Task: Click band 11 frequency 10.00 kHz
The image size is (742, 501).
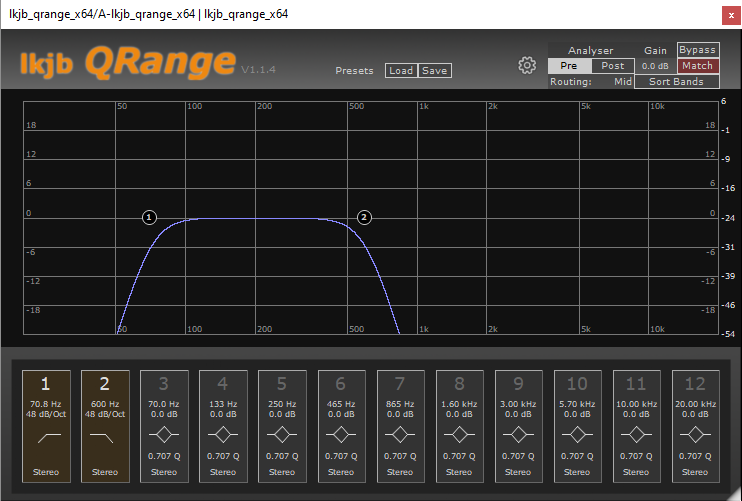Action: coord(636,404)
